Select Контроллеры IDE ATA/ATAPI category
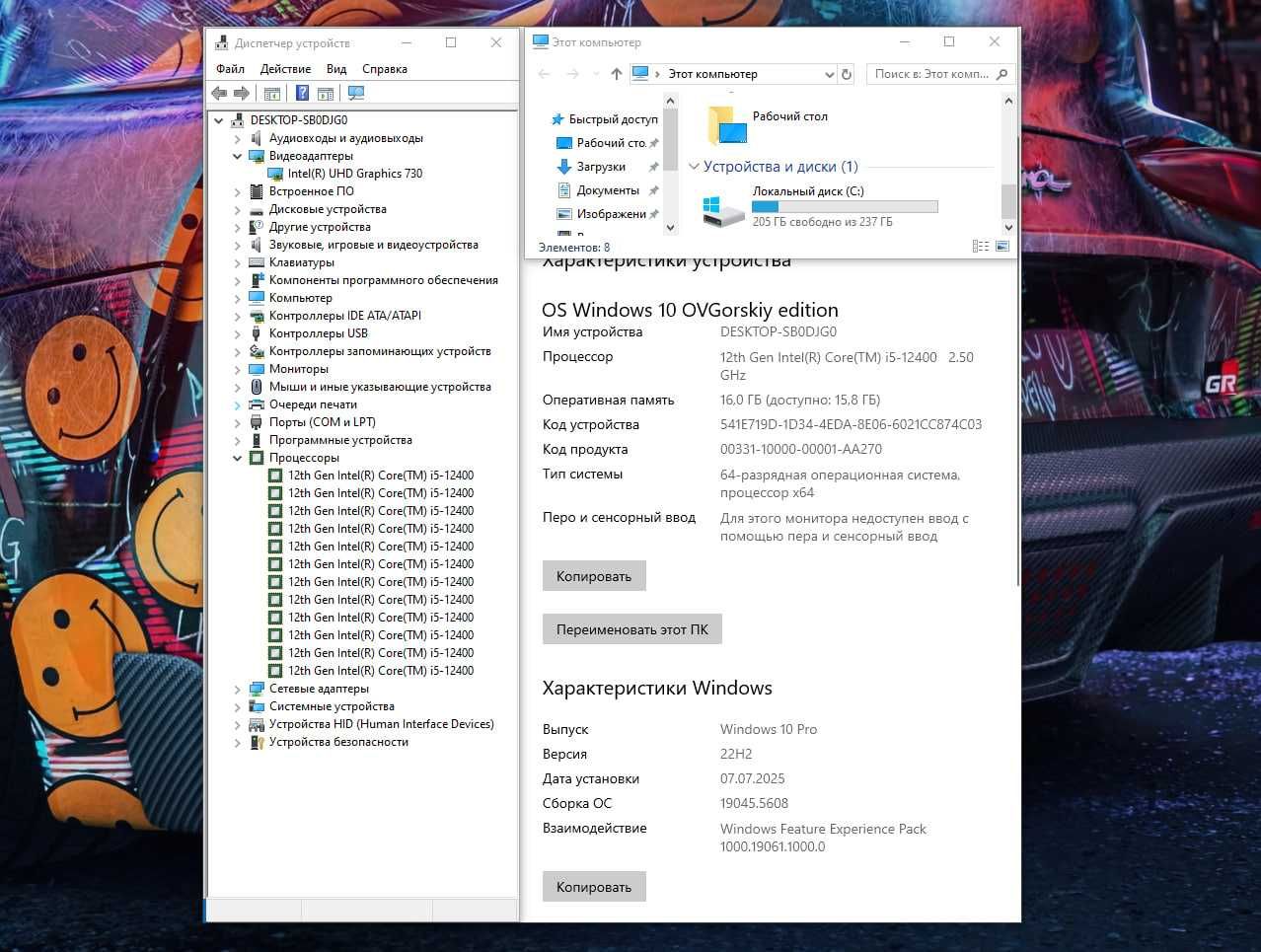 point(345,316)
